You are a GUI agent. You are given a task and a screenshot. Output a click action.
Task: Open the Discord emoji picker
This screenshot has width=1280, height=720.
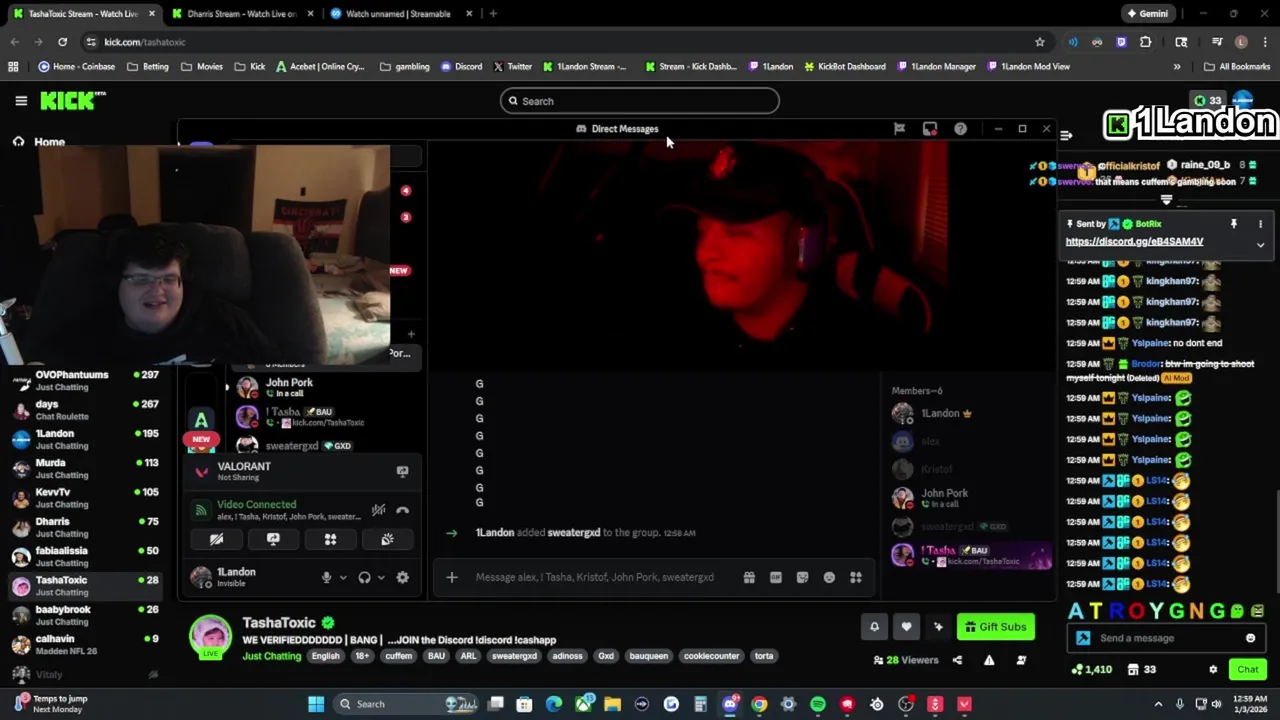829,577
